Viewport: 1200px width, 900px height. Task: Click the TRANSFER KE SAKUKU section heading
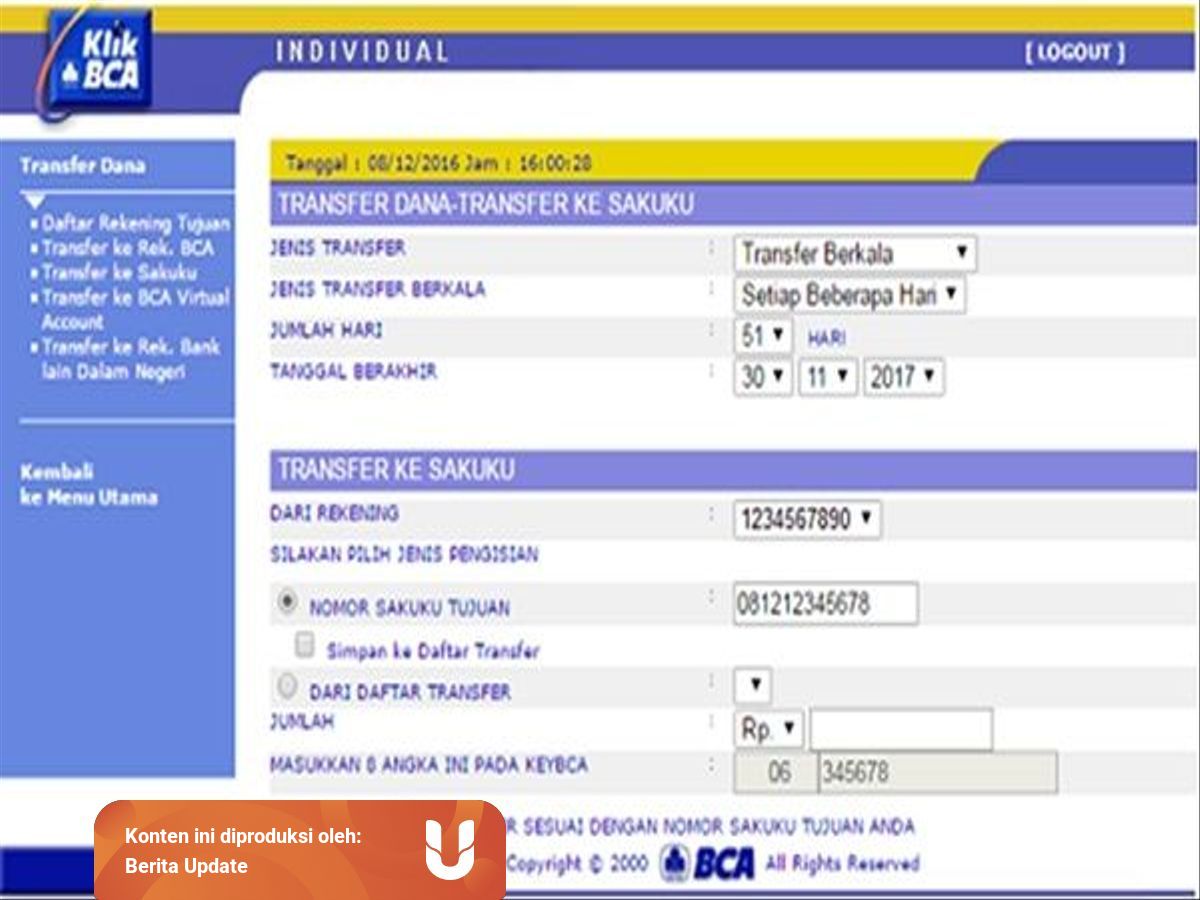click(396, 470)
